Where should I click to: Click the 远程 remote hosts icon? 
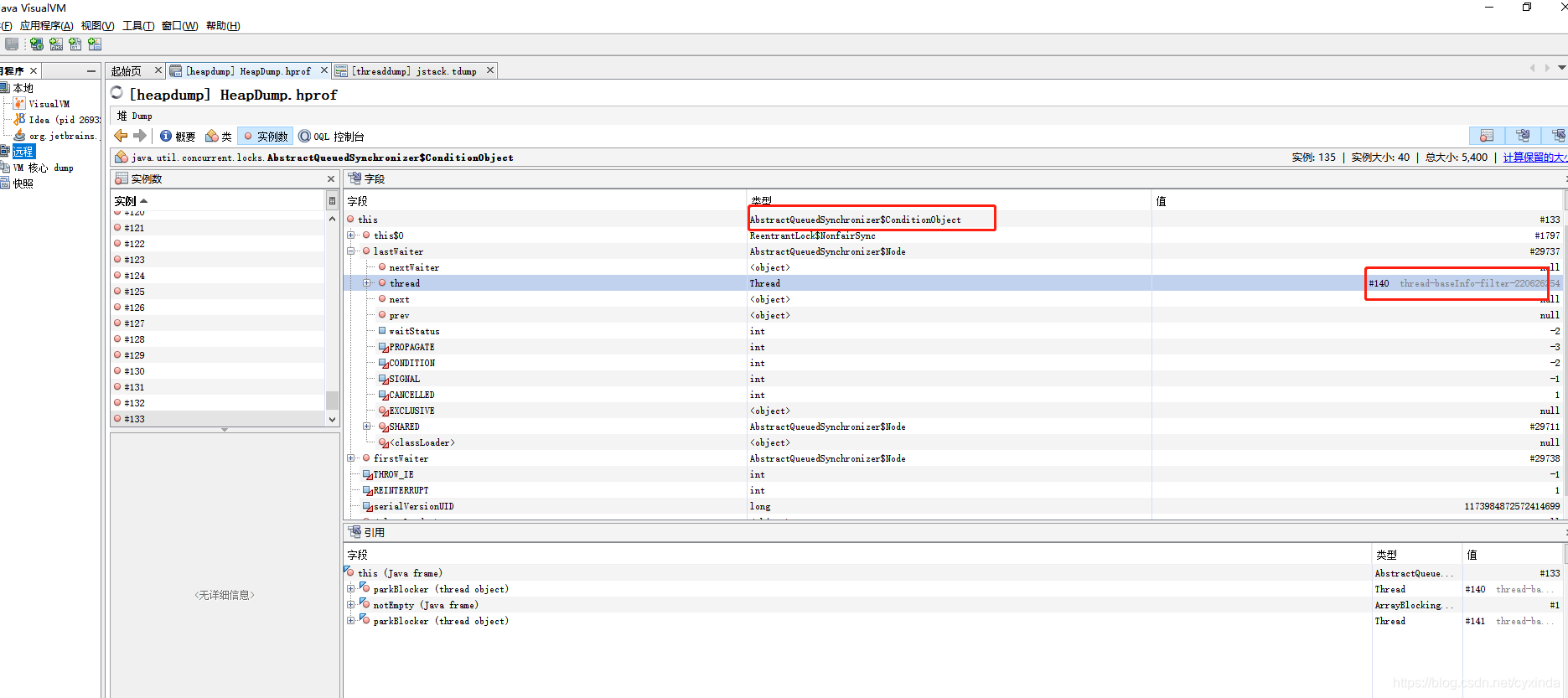click(5, 152)
